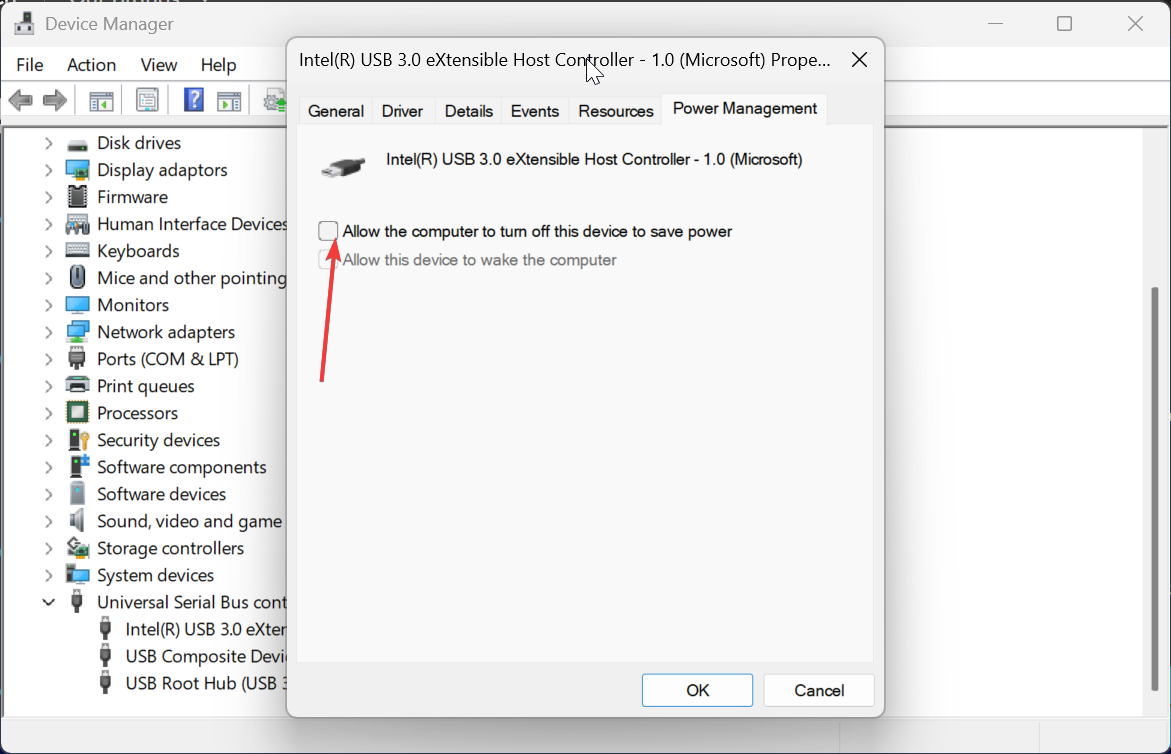Viewport: 1171px width, 754px height.
Task: Open the View menu
Action: pyautogui.click(x=158, y=65)
